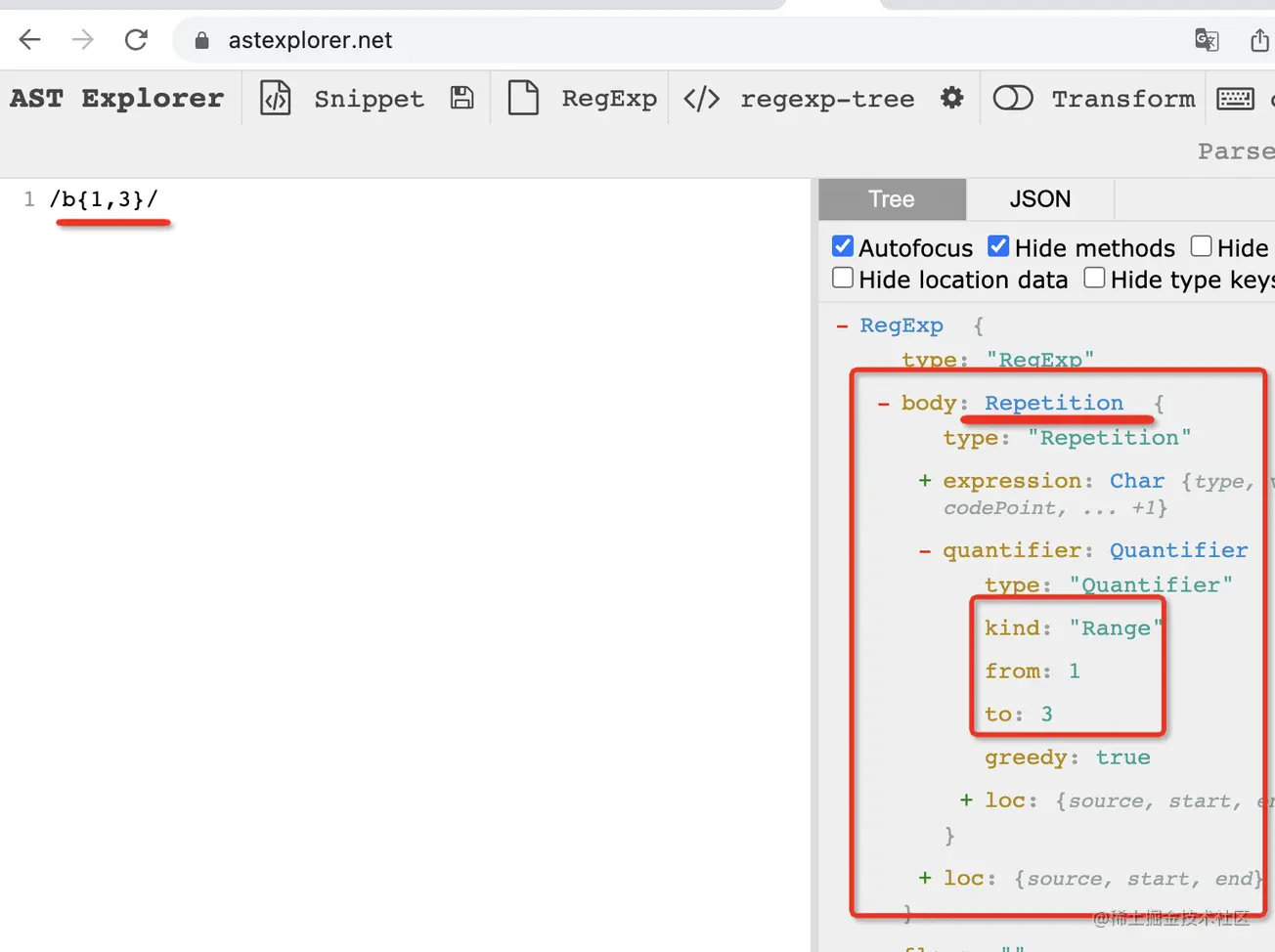Click the AST Explorer title
The width and height of the screenshot is (1275, 952).
coord(116,99)
